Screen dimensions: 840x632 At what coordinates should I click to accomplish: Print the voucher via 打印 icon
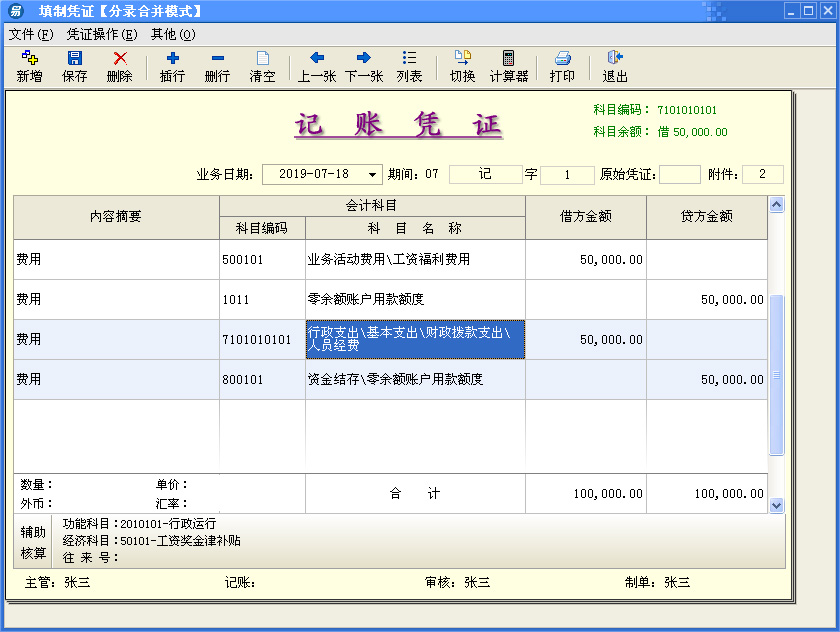point(562,66)
